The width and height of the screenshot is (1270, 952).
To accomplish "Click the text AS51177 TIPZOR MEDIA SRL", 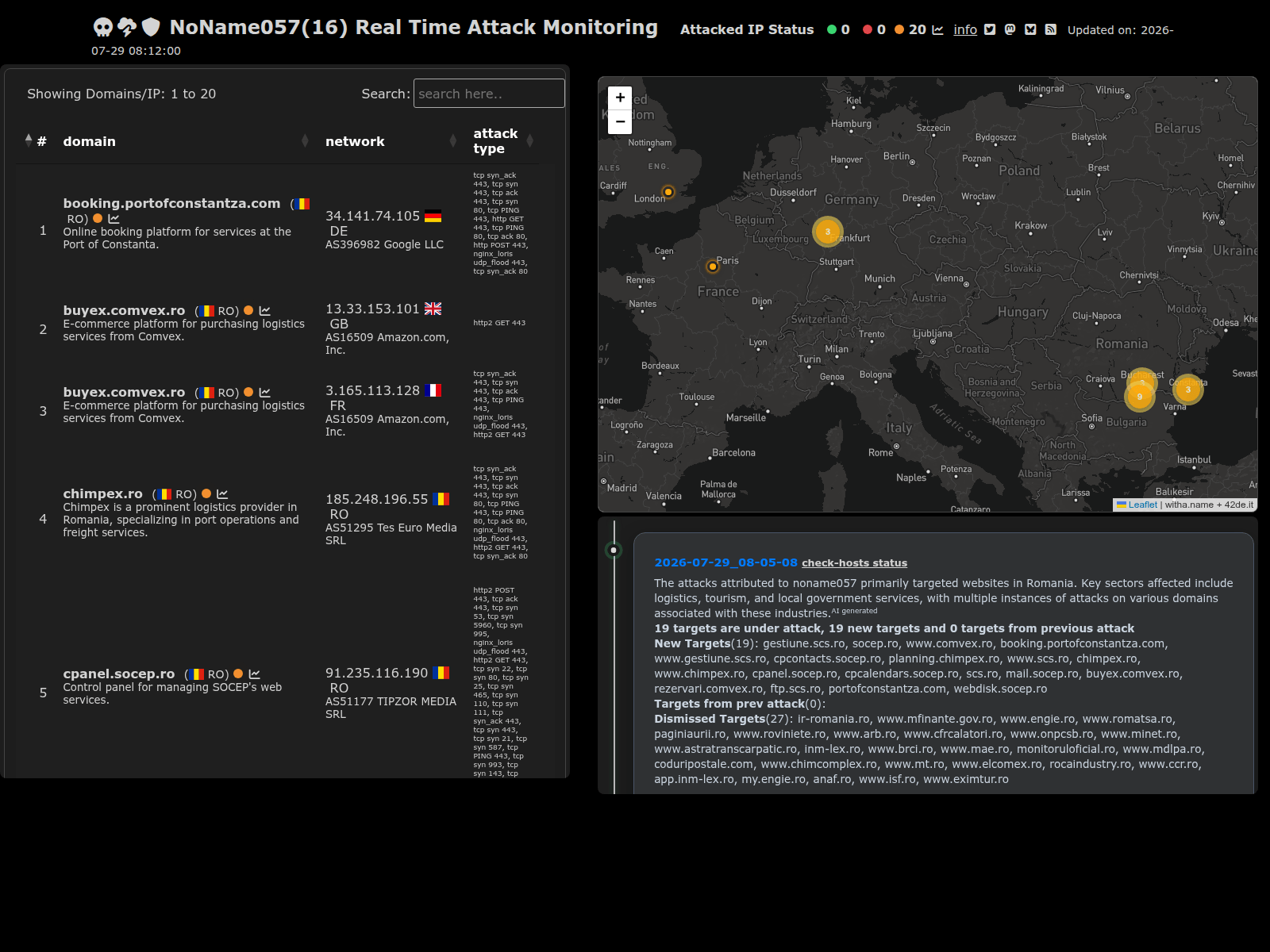I will click(x=391, y=708).
